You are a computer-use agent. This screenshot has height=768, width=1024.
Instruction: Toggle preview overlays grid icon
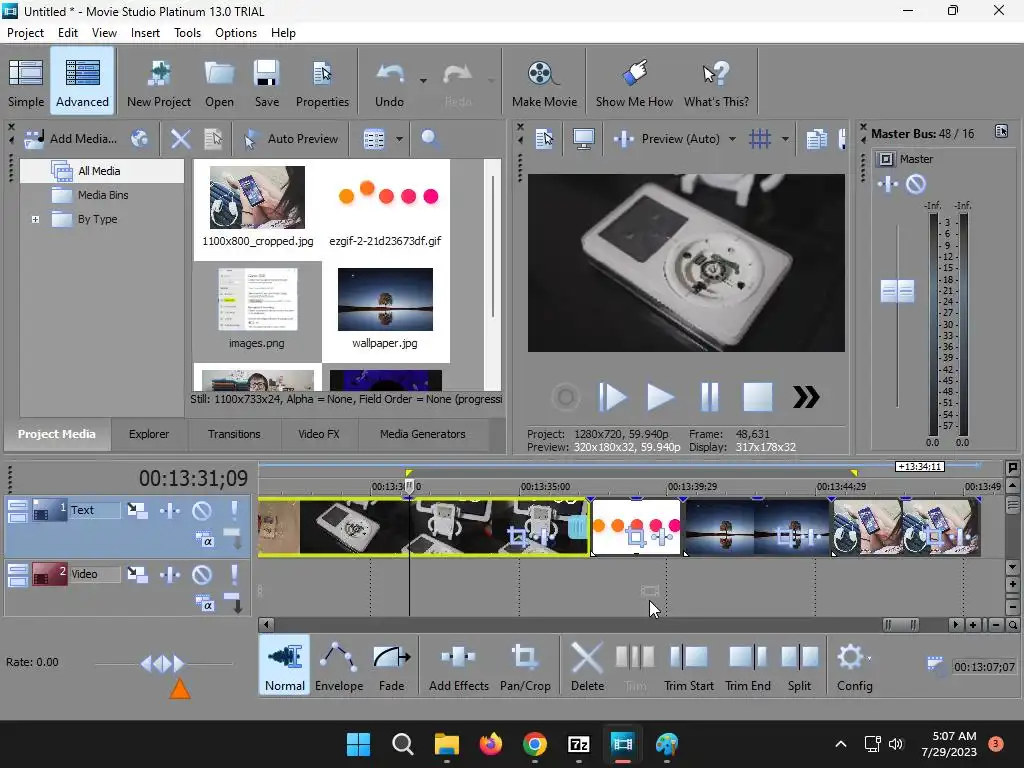(x=760, y=138)
